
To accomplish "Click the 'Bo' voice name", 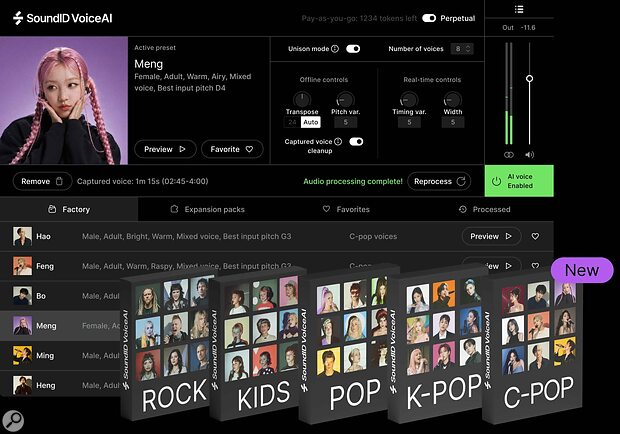I will tap(41, 296).
